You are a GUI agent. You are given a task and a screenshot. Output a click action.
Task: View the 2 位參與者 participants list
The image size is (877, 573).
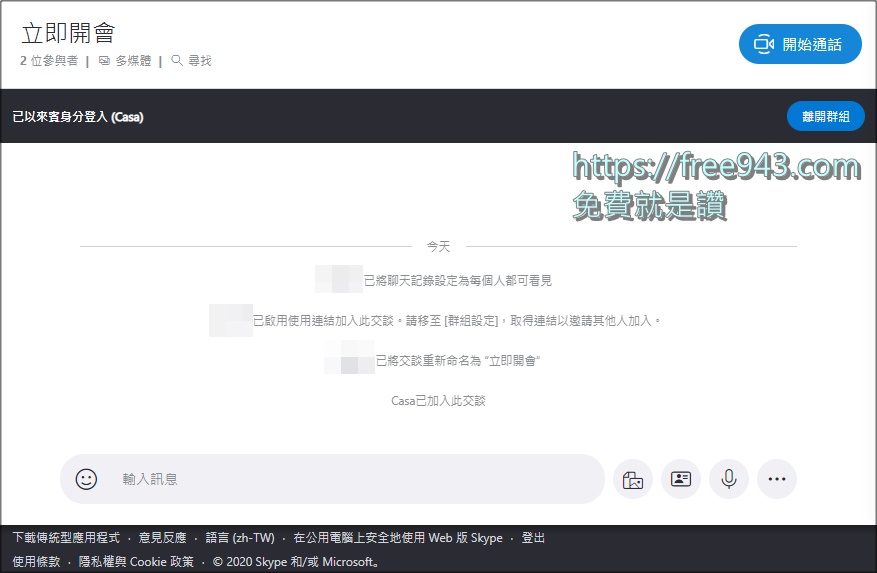point(49,60)
